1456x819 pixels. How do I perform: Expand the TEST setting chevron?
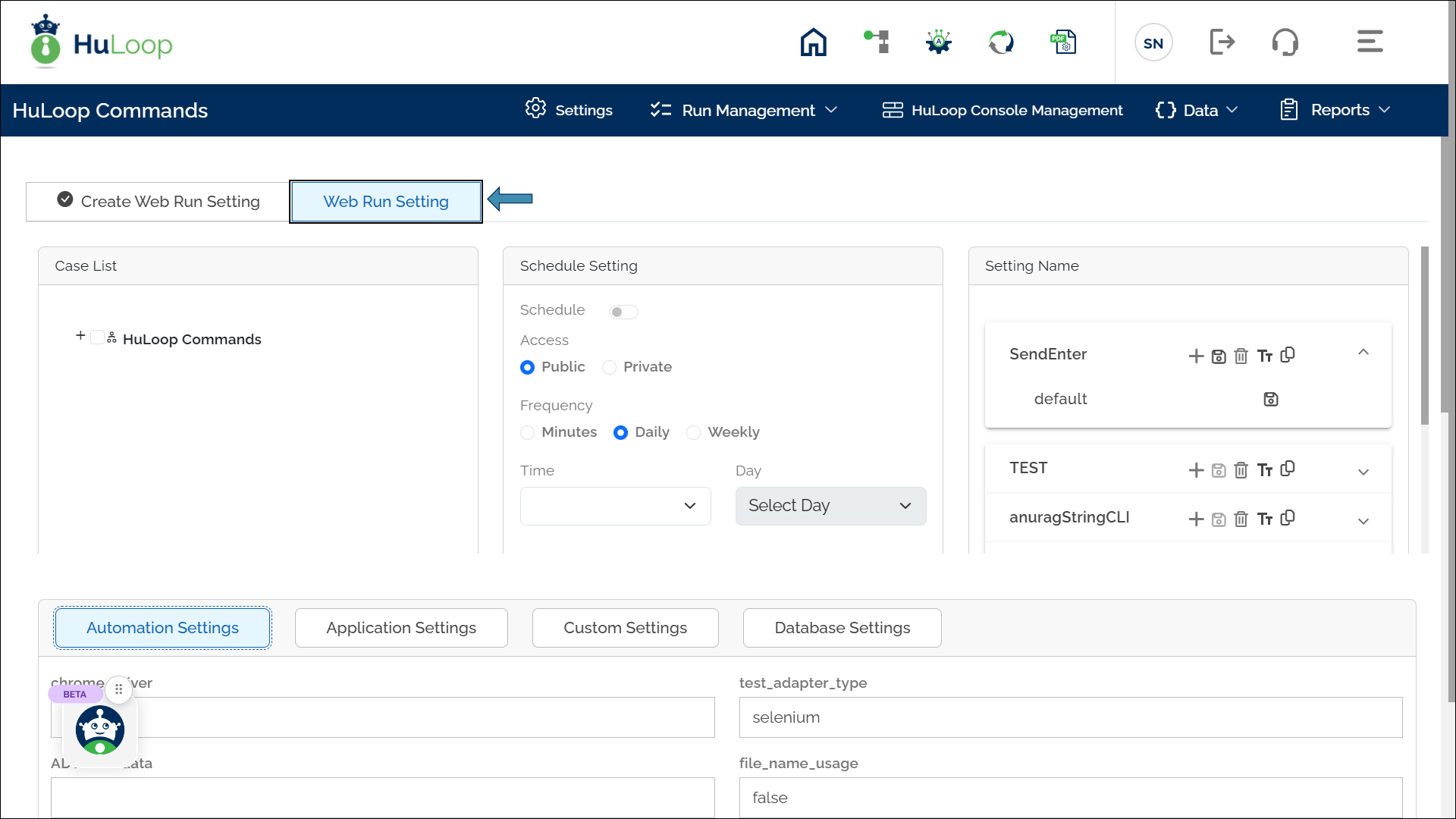tap(1363, 472)
